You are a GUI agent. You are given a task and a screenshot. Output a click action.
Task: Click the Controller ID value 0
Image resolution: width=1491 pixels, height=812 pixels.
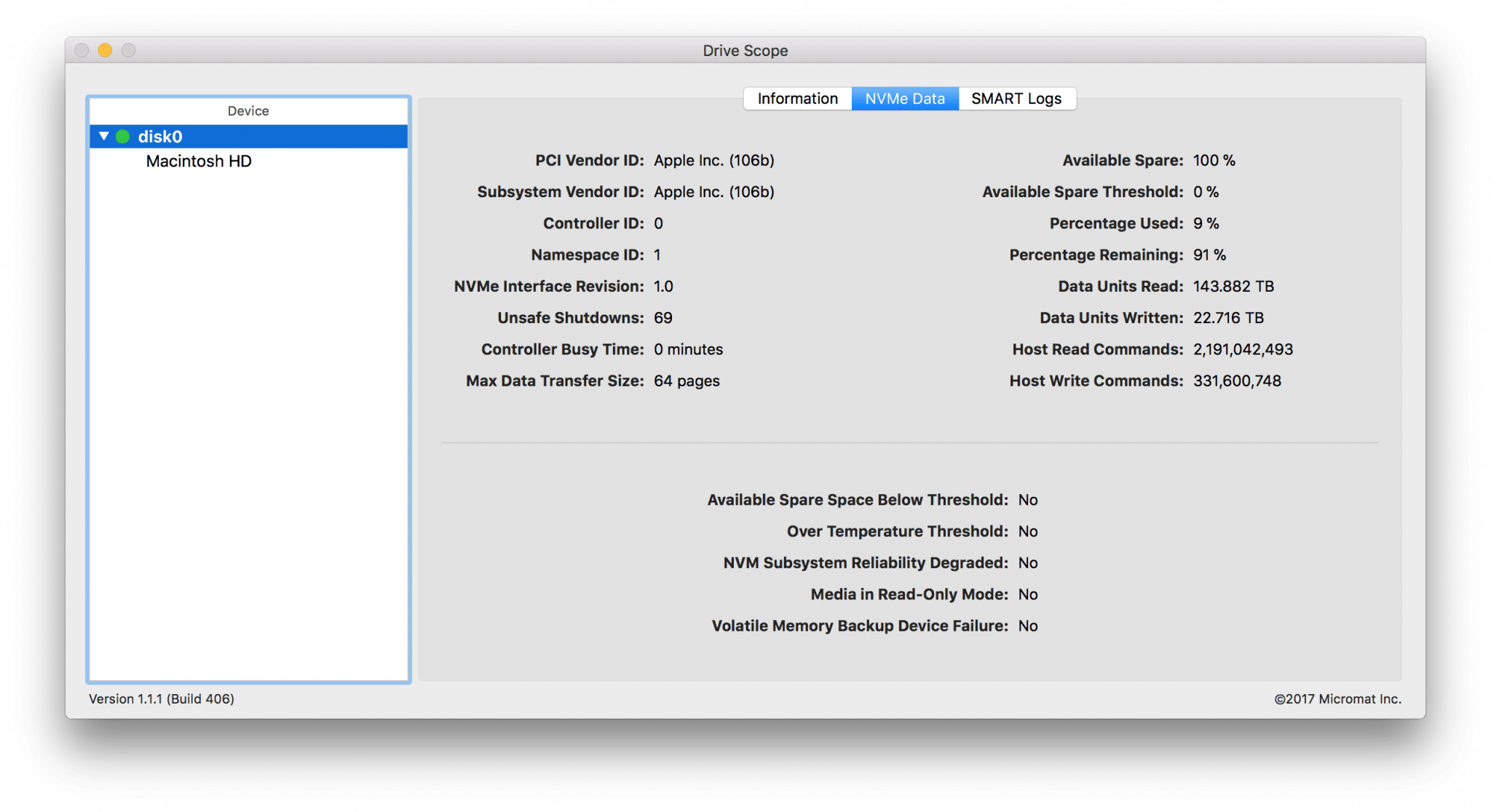tap(658, 223)
